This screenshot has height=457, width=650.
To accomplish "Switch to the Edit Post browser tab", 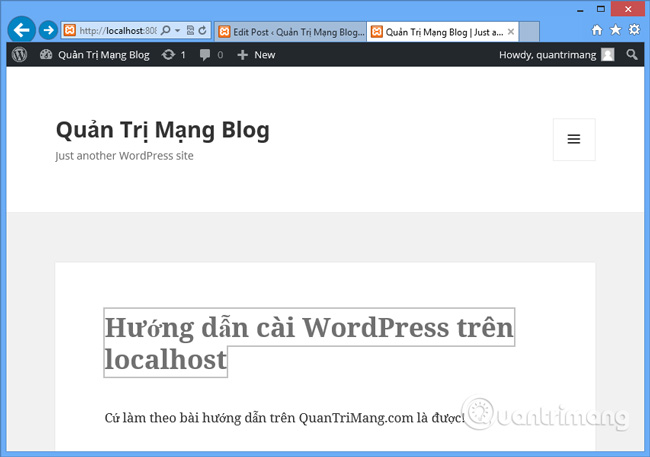I will [x=290, y=32].
